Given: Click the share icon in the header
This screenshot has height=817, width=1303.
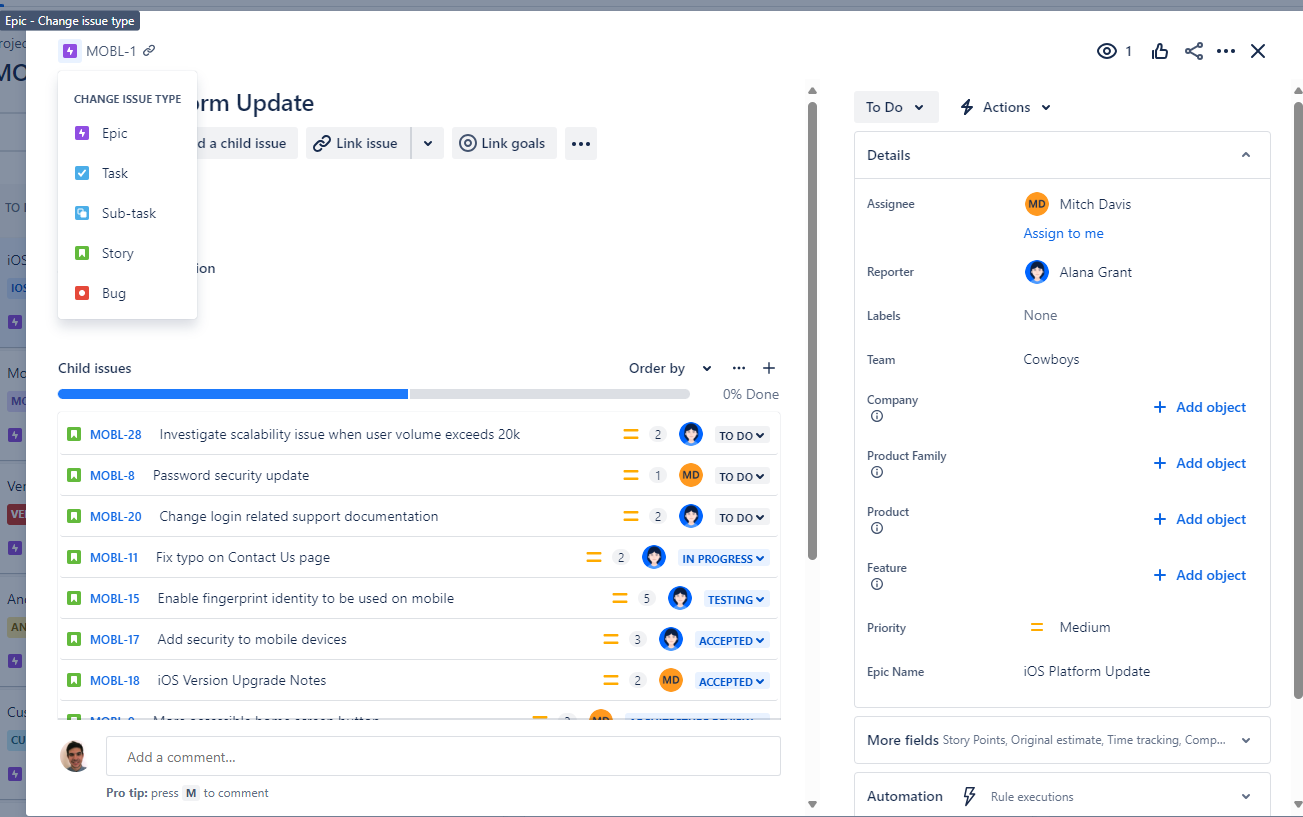Looking at the screenshot, I should 1193,50.
